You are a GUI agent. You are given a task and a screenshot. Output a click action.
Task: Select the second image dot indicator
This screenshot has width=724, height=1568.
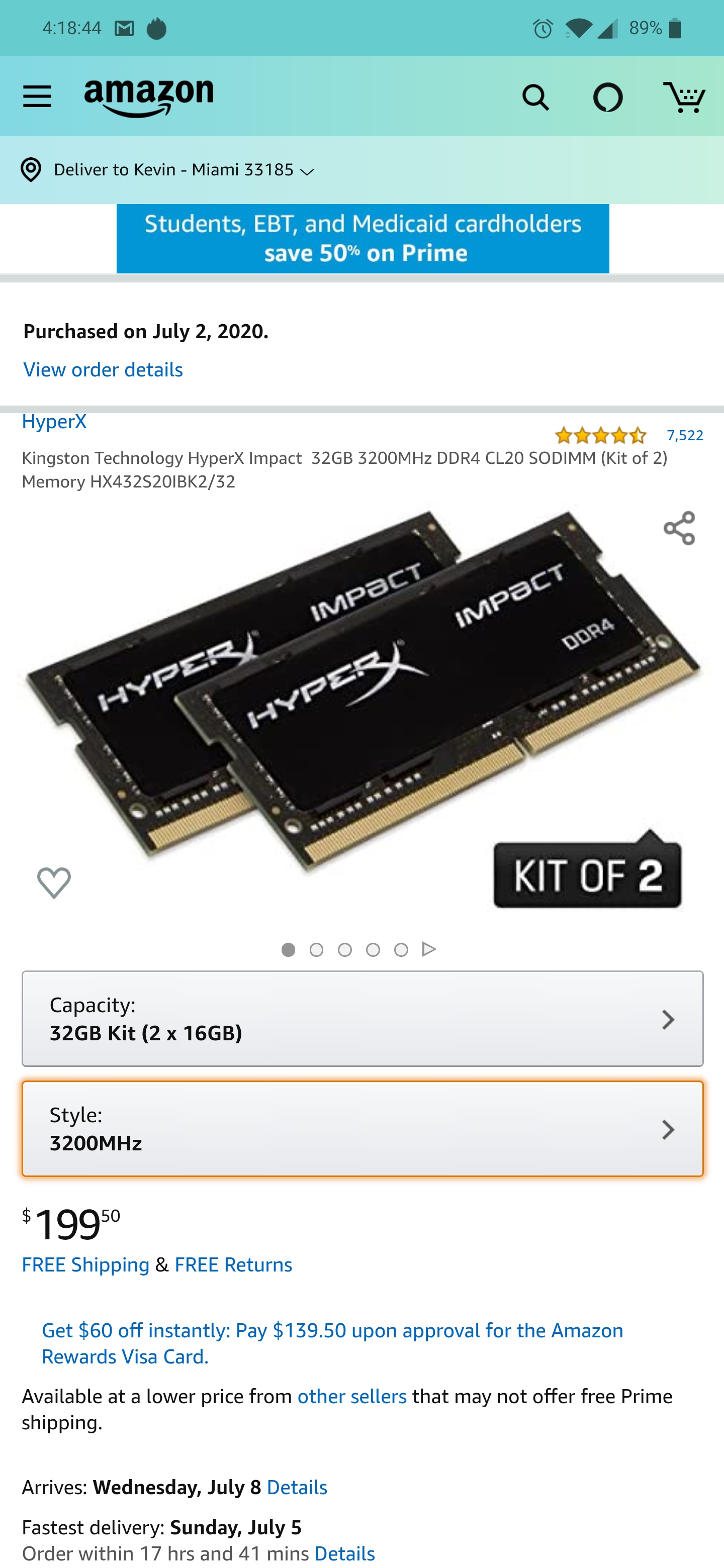pos(317,949)
